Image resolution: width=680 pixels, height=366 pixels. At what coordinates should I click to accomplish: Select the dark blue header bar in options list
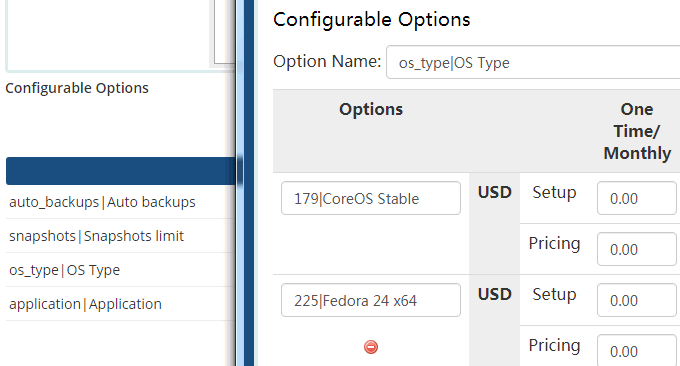pos(121,171)
